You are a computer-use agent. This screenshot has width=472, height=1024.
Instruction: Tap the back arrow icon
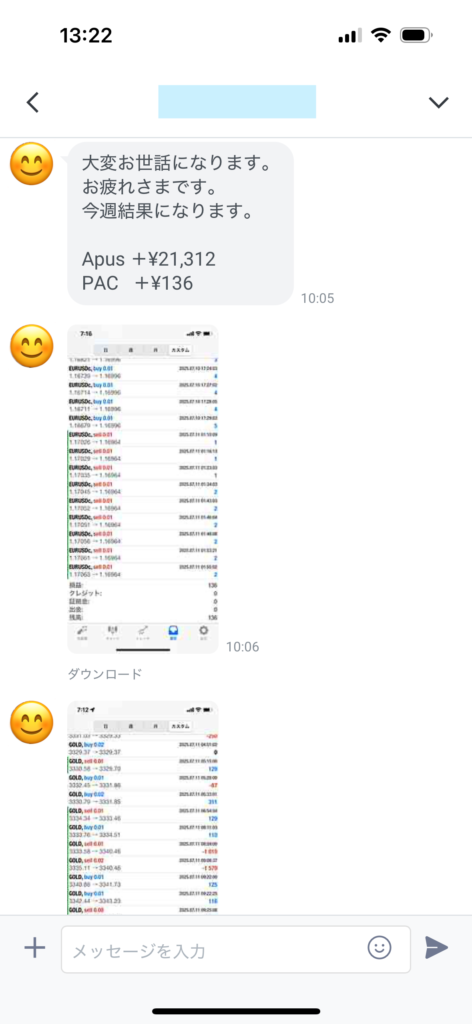(x=33, y=102)
